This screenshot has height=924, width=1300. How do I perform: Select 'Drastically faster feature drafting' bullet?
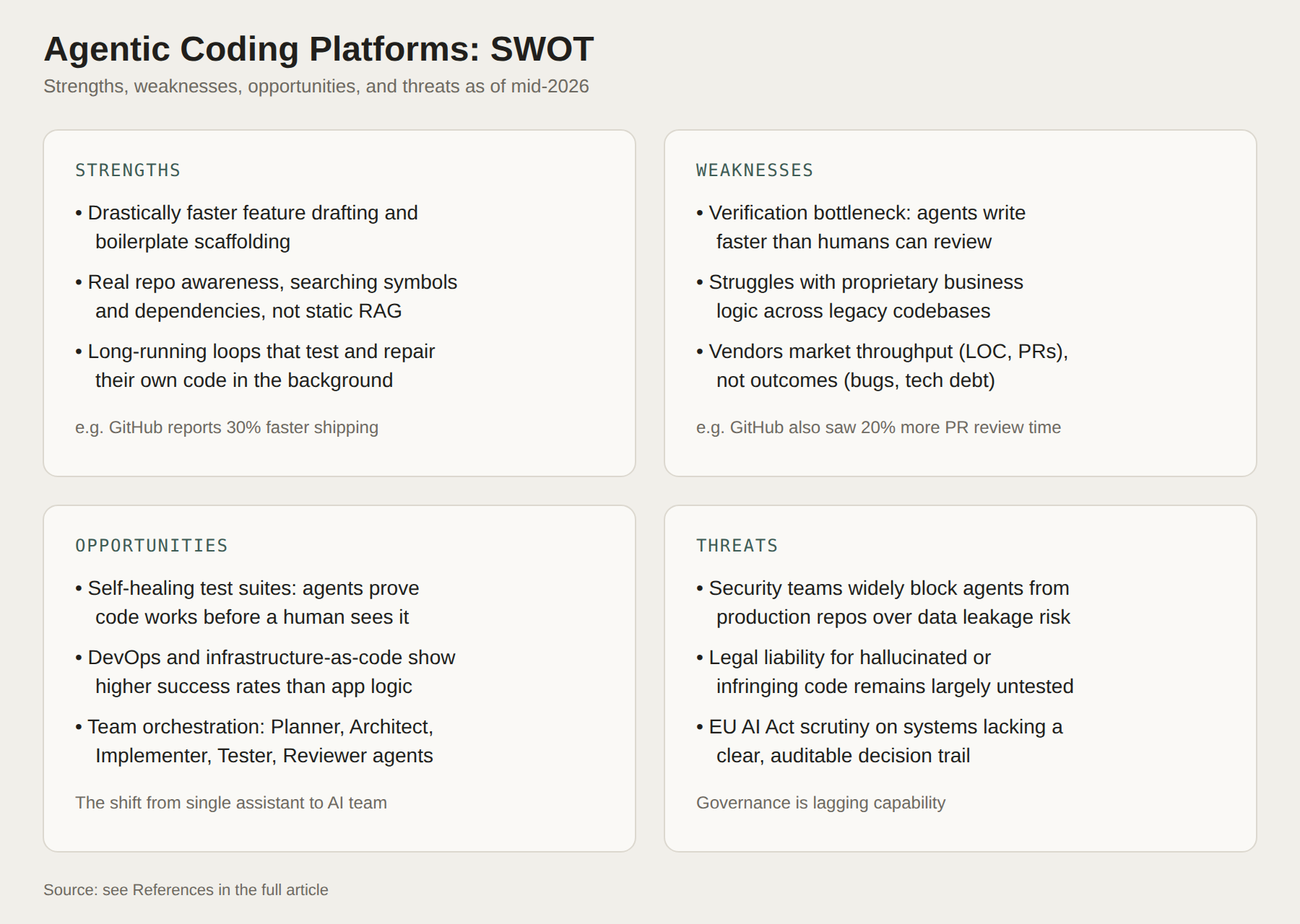246,227
